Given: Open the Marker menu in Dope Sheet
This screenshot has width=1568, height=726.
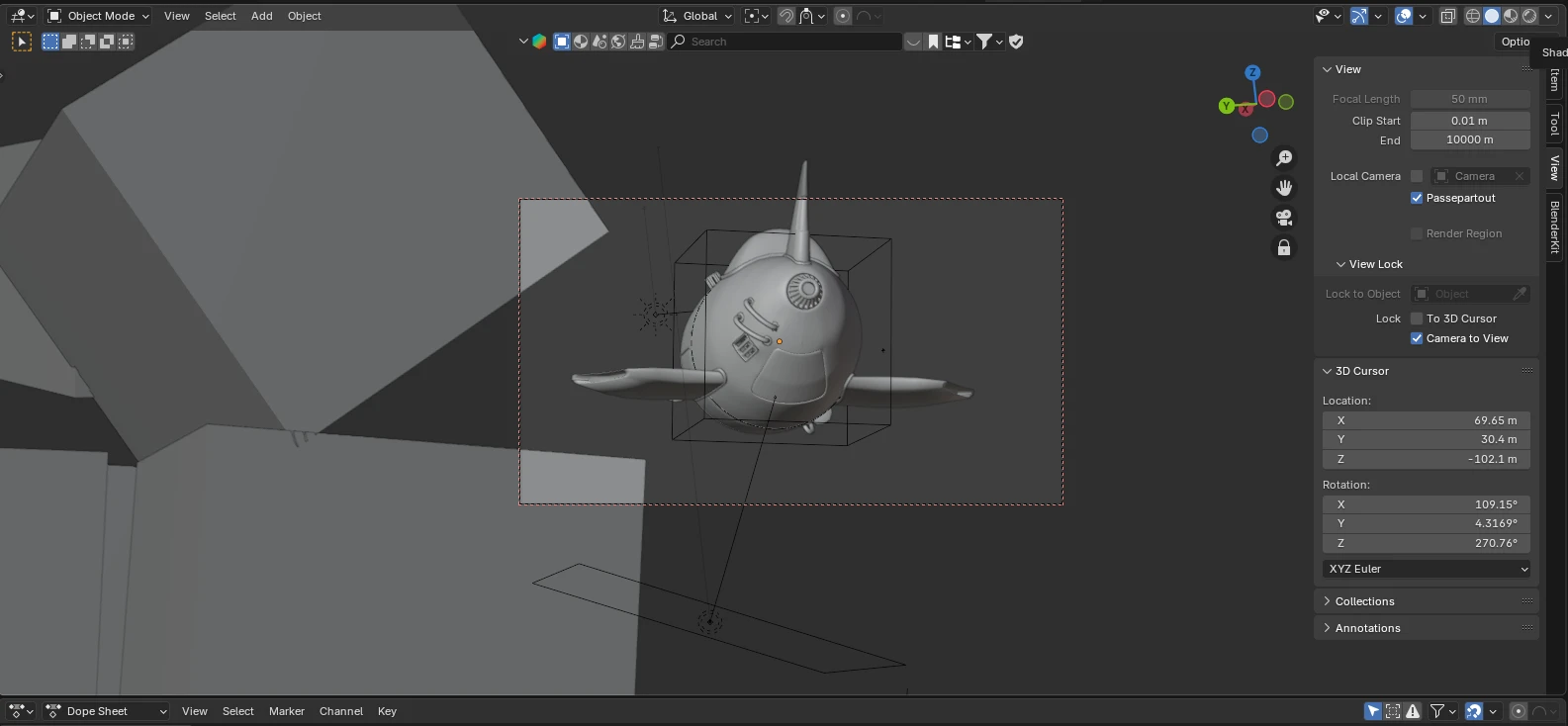Looking at the screenshot, I should 286,711.
